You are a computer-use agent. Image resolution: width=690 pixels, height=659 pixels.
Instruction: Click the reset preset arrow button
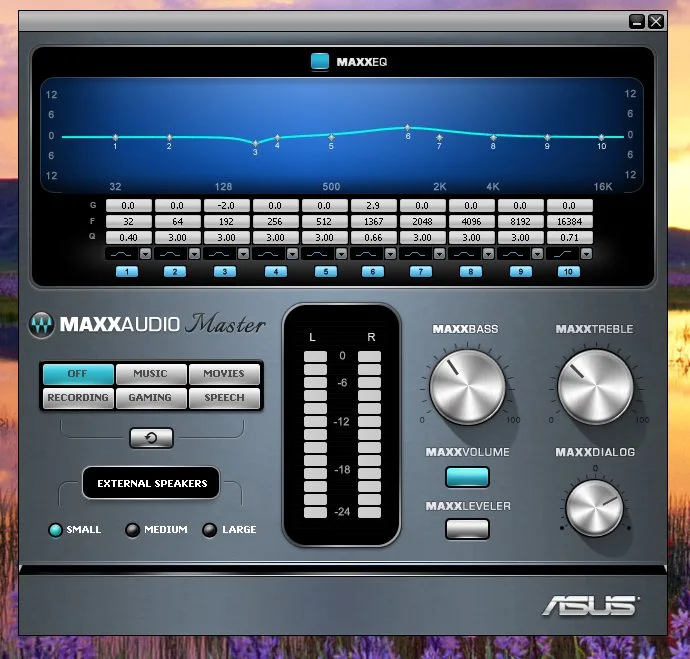[x=151, y=438]
